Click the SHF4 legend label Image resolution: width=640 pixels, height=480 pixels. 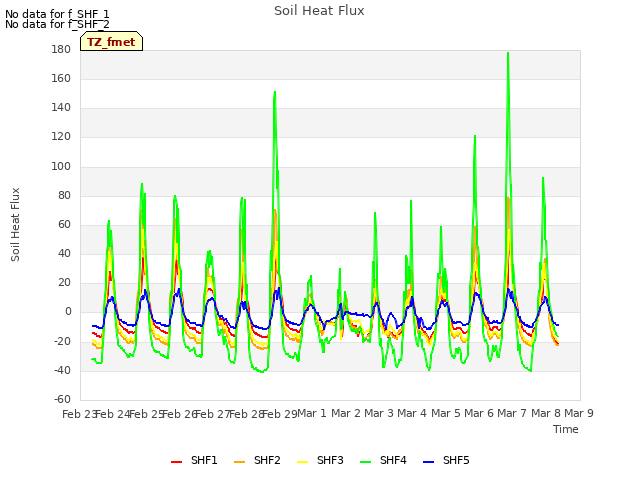pyautogui.click(x=393, y=460)
